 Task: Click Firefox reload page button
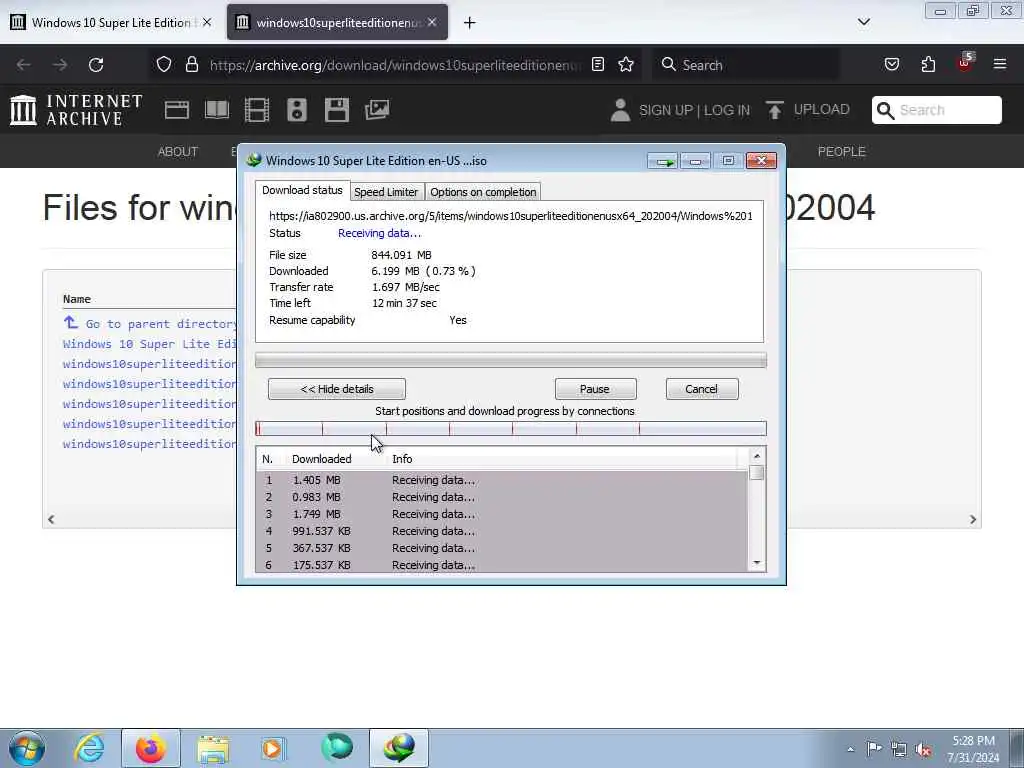pyautogui.click(x=96, y=65)
